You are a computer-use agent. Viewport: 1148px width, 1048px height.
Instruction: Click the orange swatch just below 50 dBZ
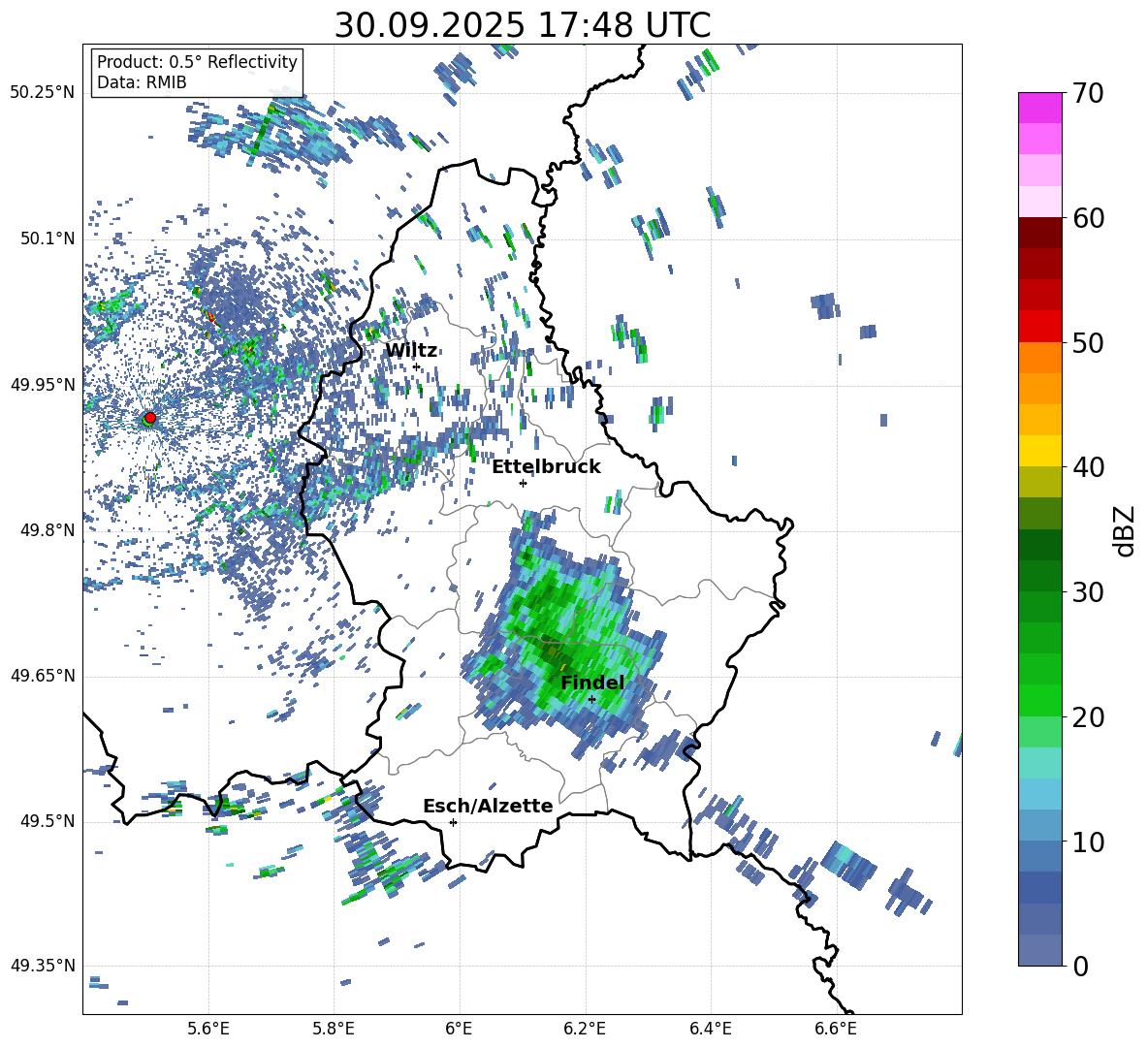click(1039, 357)
